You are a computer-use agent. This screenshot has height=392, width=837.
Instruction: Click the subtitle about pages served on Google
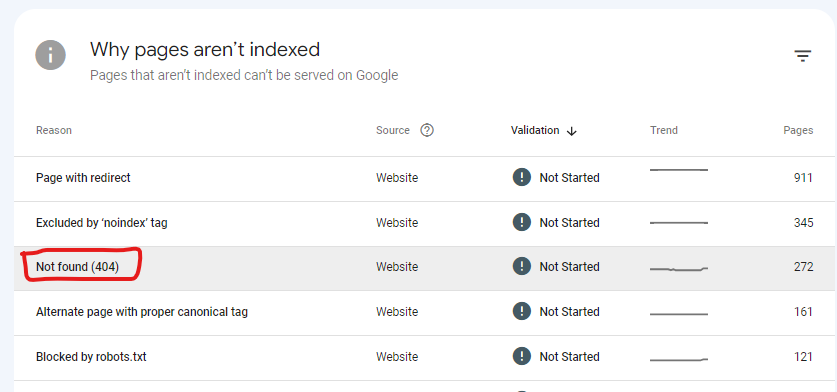click(244, 75)
